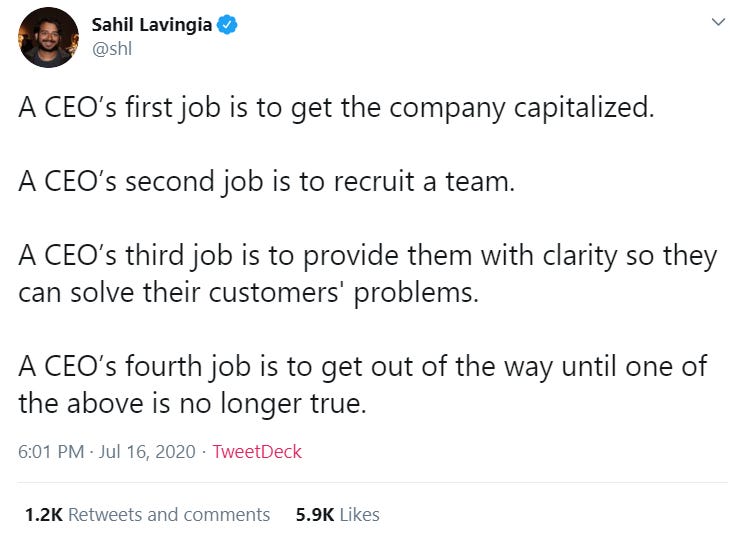
Task: Open the tweet options chevron menu
Action: [718, 22]
